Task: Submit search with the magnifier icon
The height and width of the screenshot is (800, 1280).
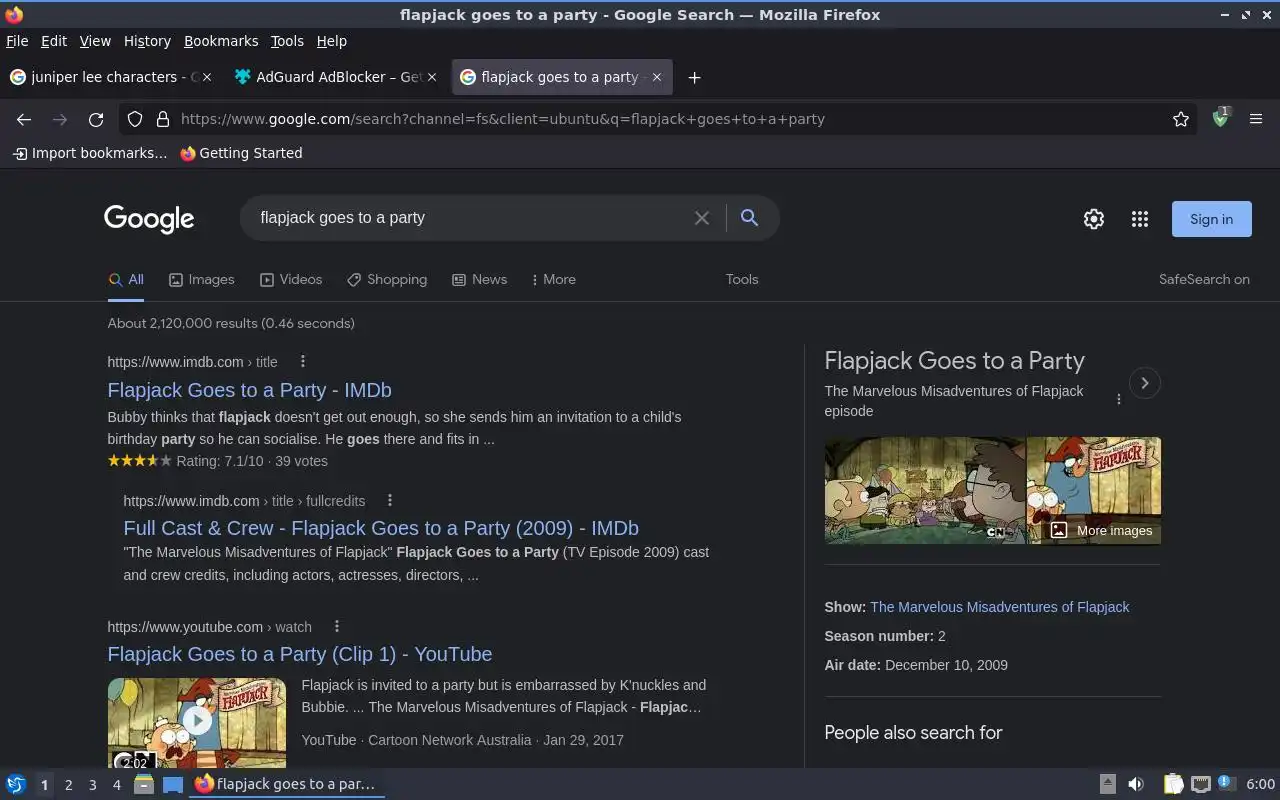Action: point(749,218)
